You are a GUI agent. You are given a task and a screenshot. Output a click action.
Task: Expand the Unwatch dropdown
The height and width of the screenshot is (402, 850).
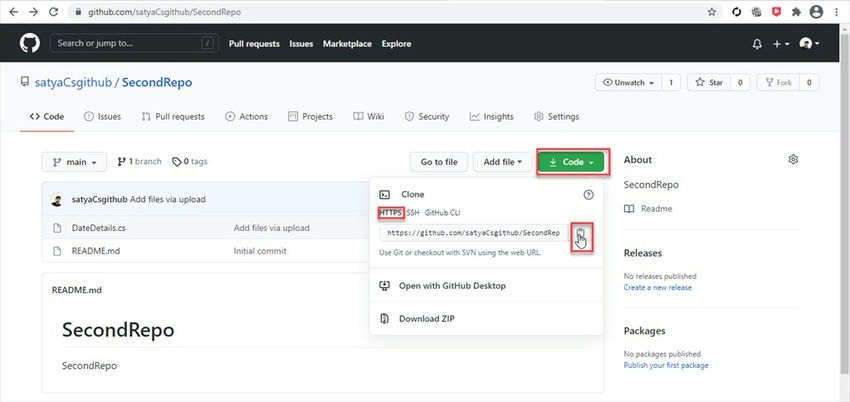point(628,82)
